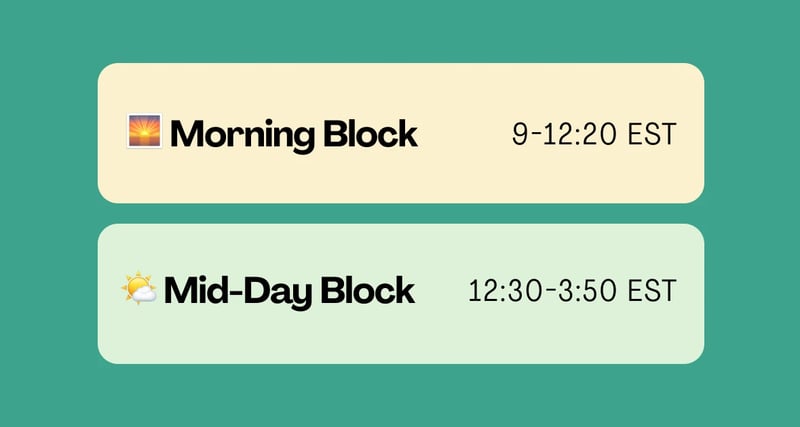This screenshot has height=427, width=800.
Task: Click the sun-behind-cloud icon beside Mid-Day Block
Action: 139,290
